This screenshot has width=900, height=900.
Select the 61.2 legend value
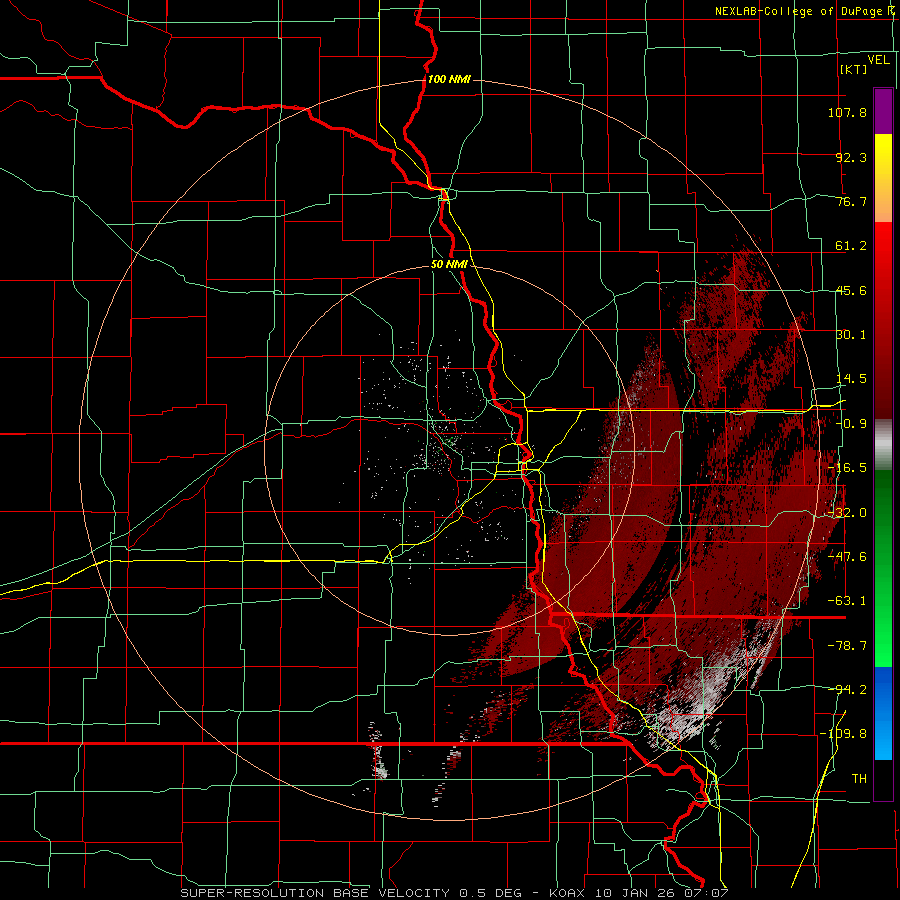pyautogui.click(x=851, y=246)
